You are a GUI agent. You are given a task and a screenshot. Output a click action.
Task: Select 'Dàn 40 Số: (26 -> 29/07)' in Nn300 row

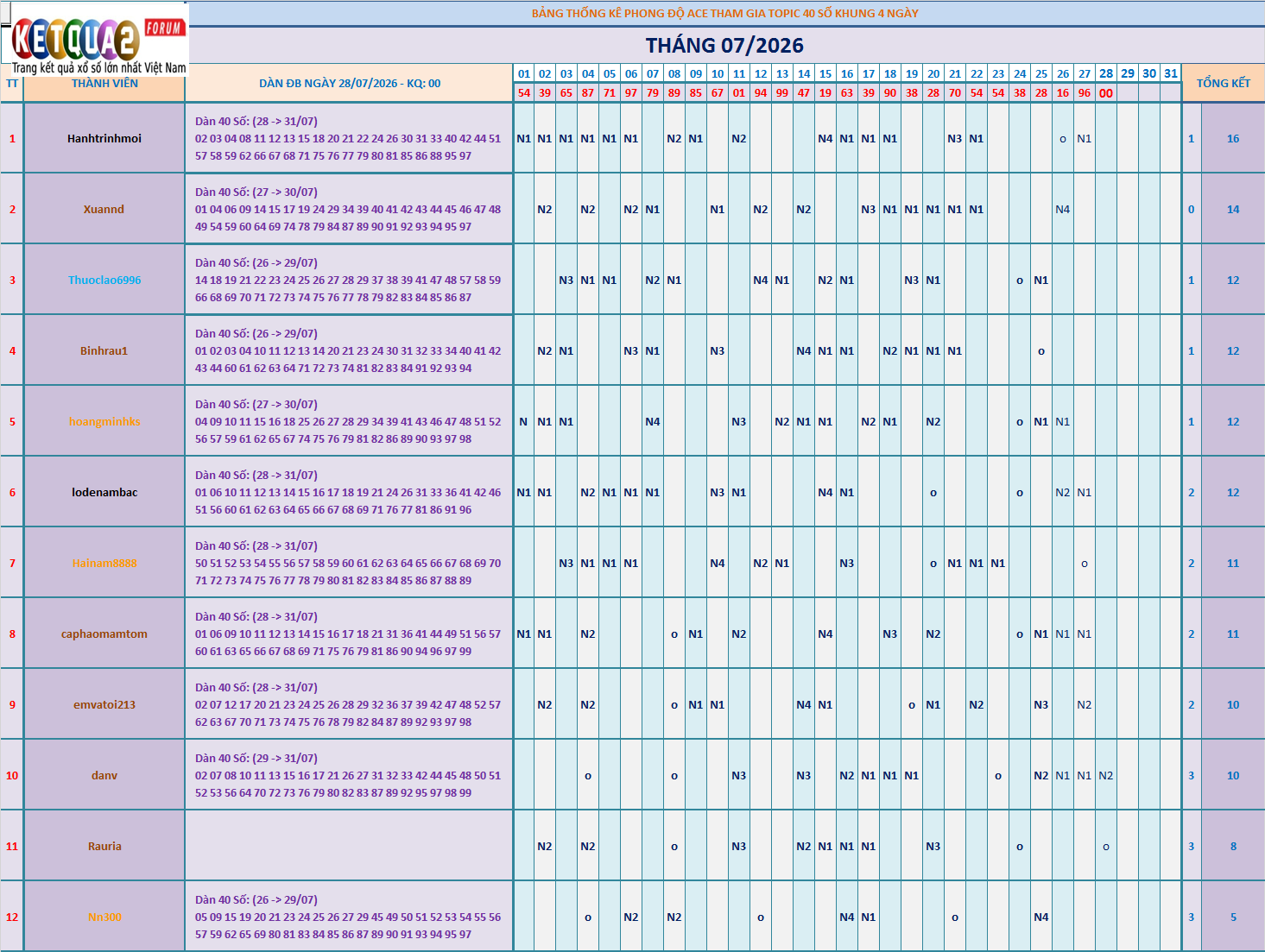tap(256, 899)
